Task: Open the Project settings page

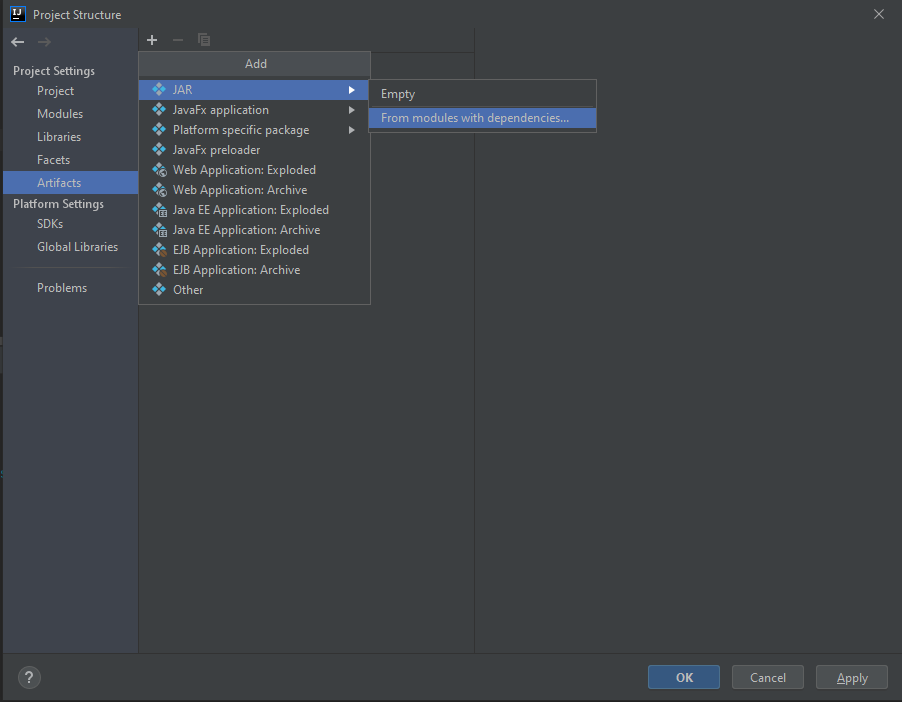Action: point(70,91)
